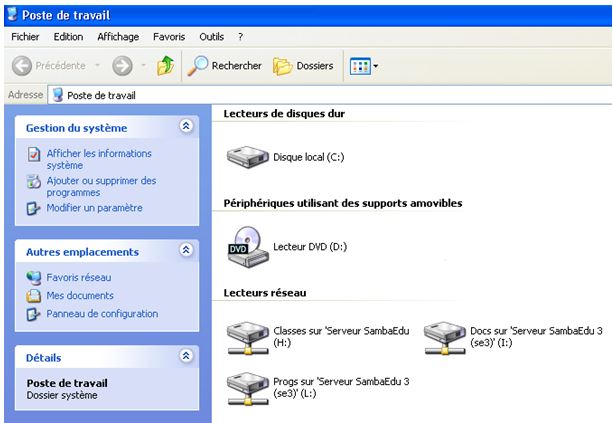613x423 pixels.
Task: Click Périphériques utilisant des supports amovibles header
Action: coord(343,203)
